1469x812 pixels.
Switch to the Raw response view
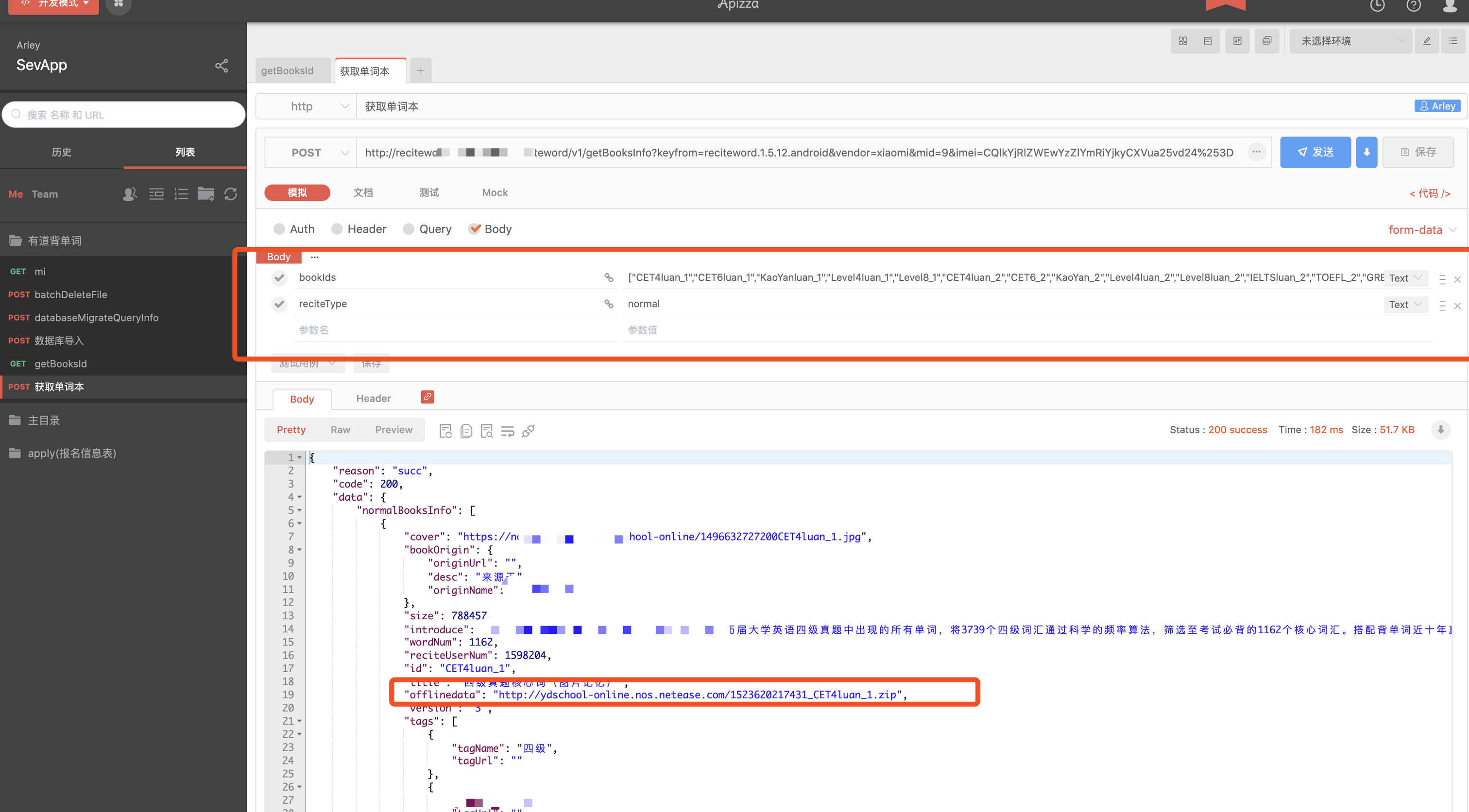point(341,429)
